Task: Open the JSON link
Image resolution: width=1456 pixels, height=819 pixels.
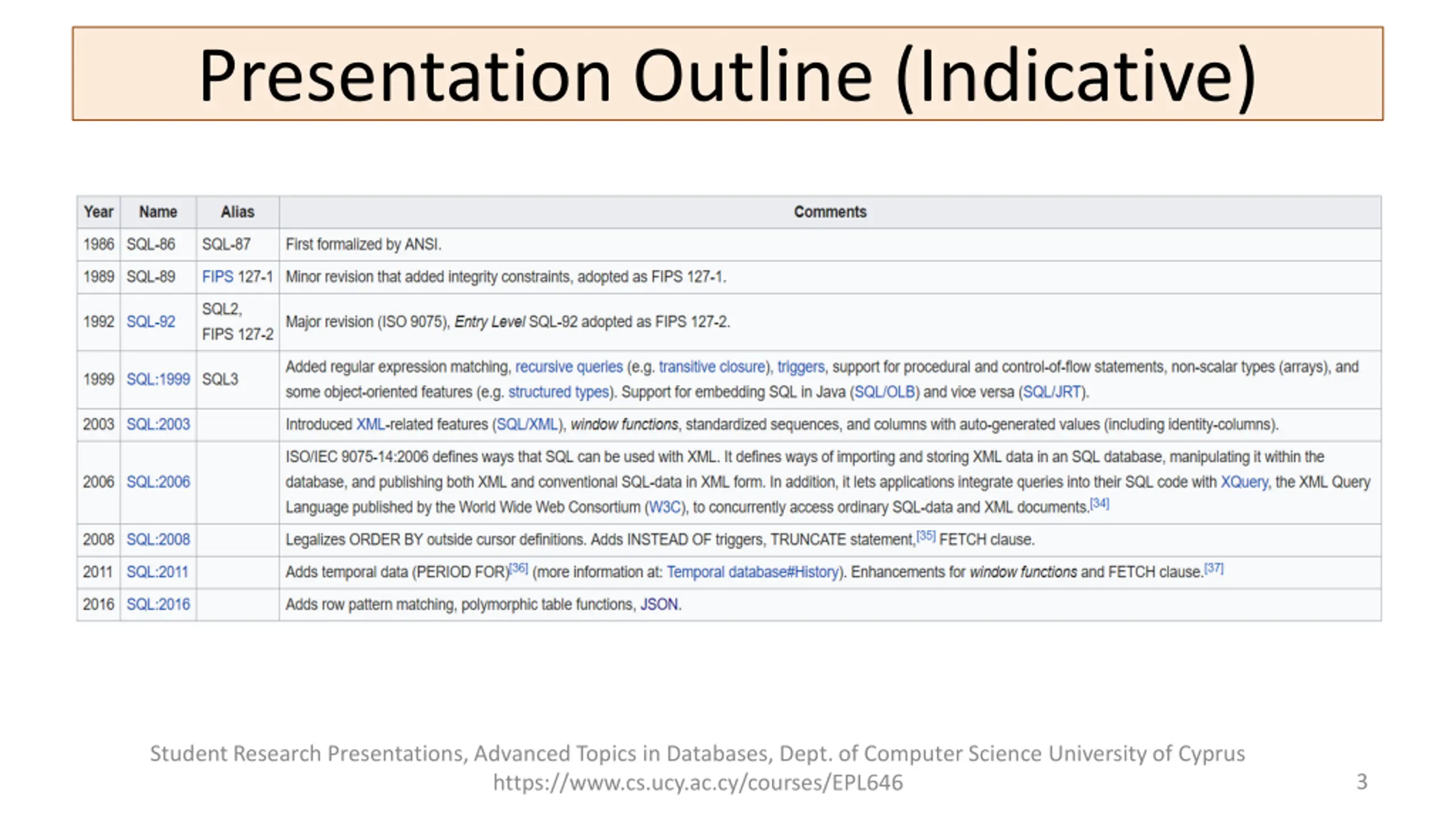Action: (659, 604)
